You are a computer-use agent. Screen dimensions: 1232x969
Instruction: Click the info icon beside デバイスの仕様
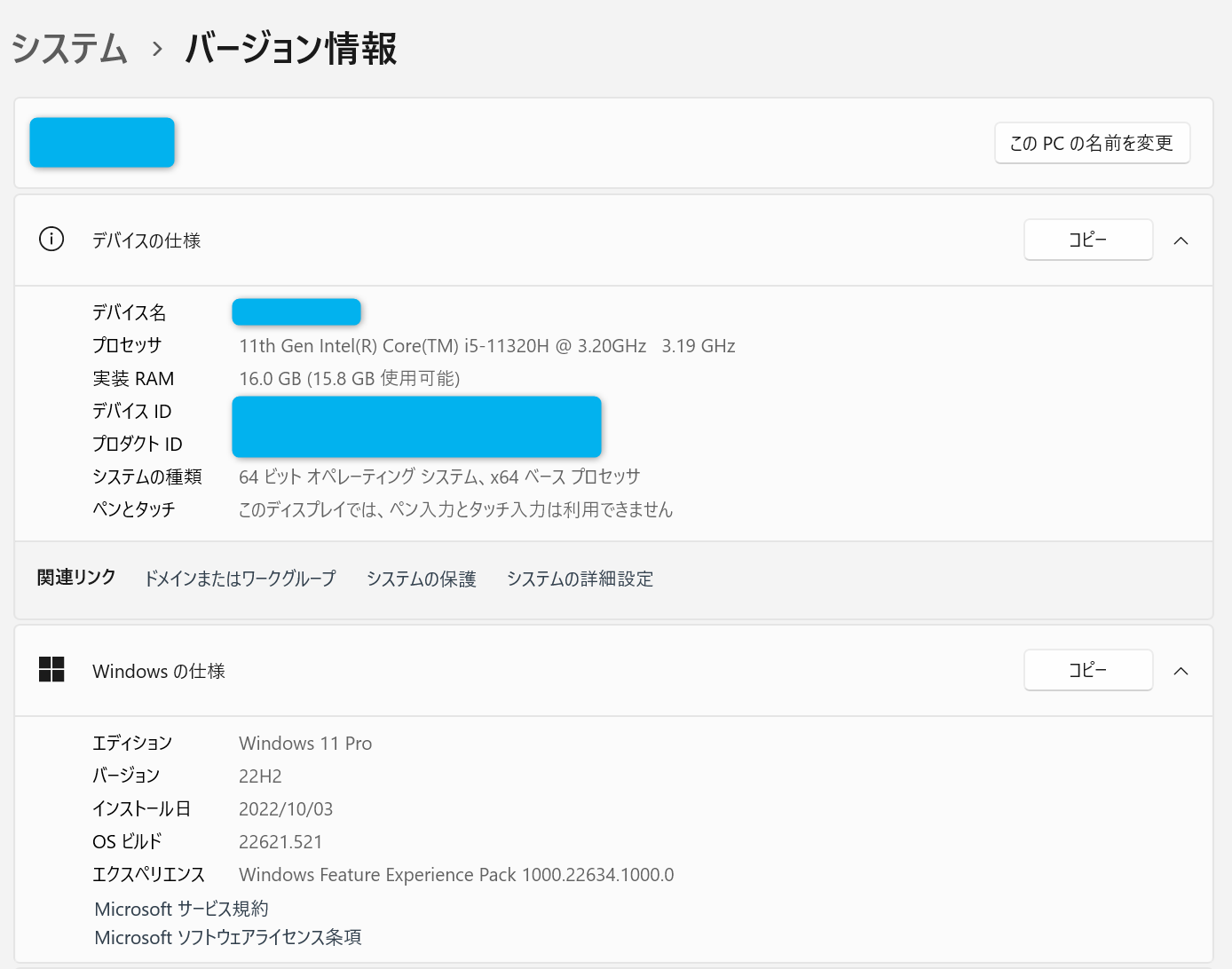51,240
